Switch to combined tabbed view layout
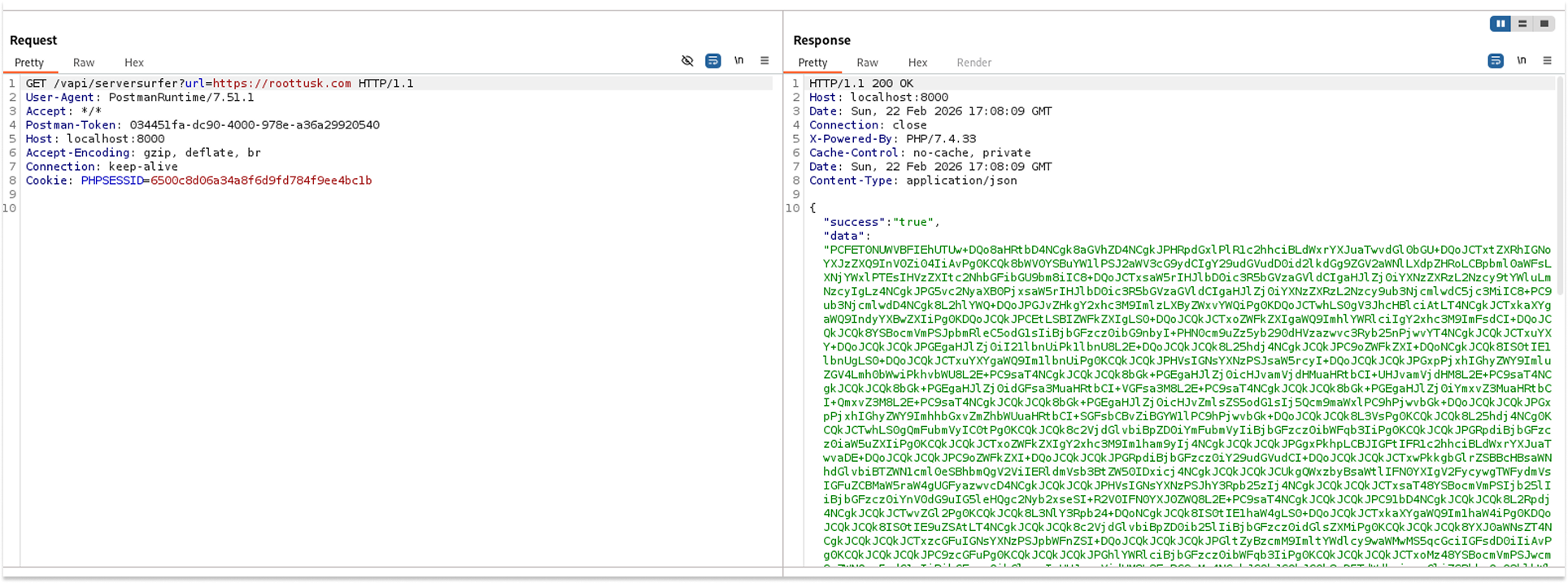Image resolution: width=1568 pixels, height=583 pixels. pyautogui.click(x=1544, y=24)
